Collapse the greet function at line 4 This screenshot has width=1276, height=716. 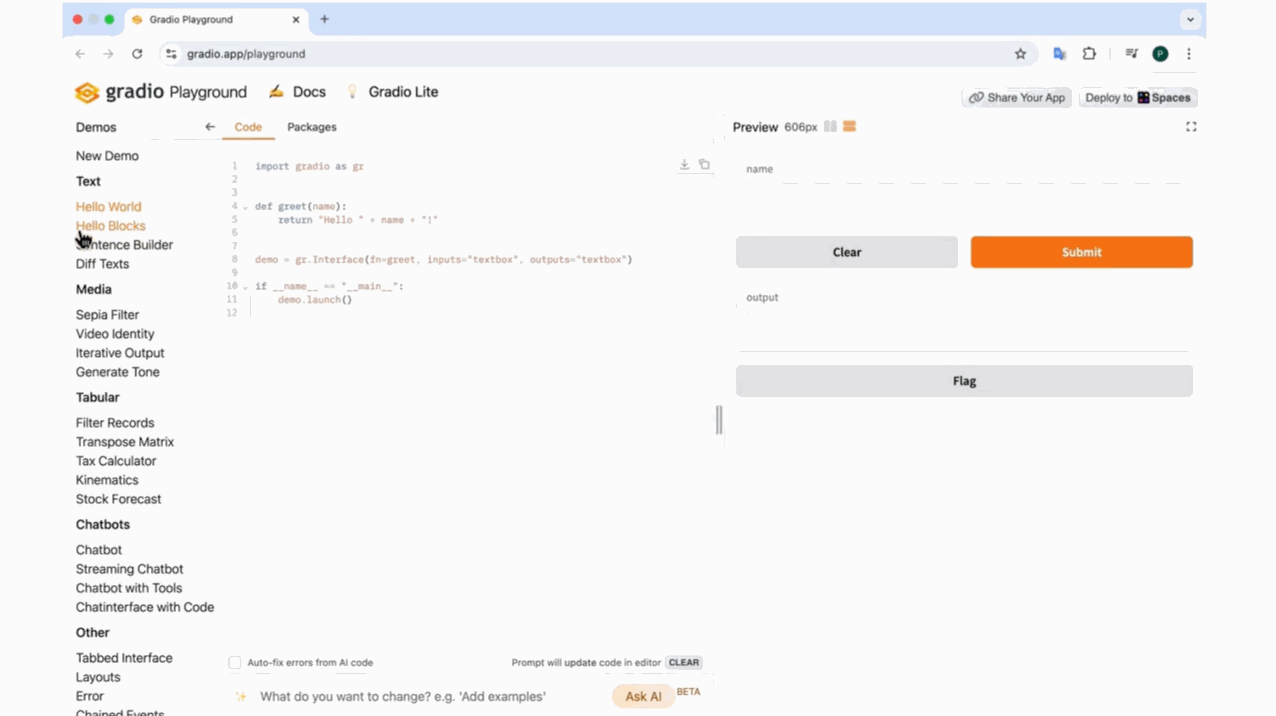pyautogui.click(x=245, y=207)
